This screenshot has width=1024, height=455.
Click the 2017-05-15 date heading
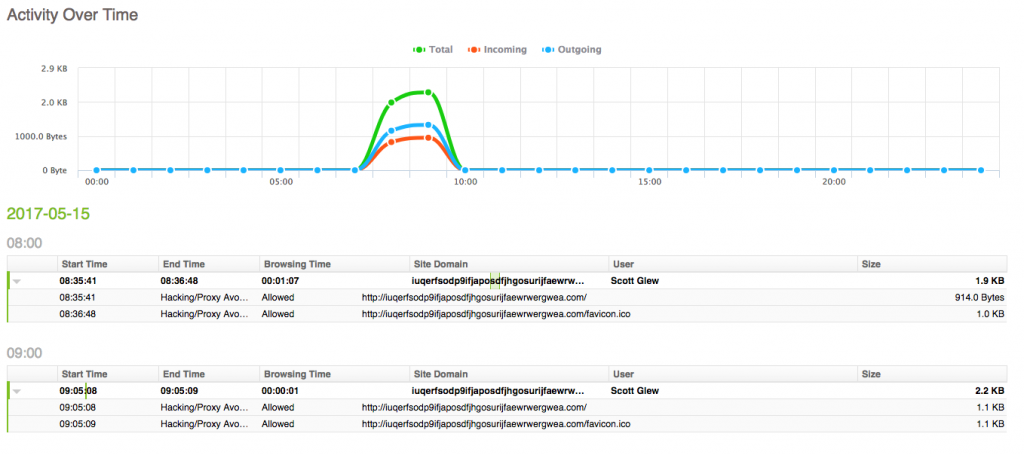pos(48,213)
